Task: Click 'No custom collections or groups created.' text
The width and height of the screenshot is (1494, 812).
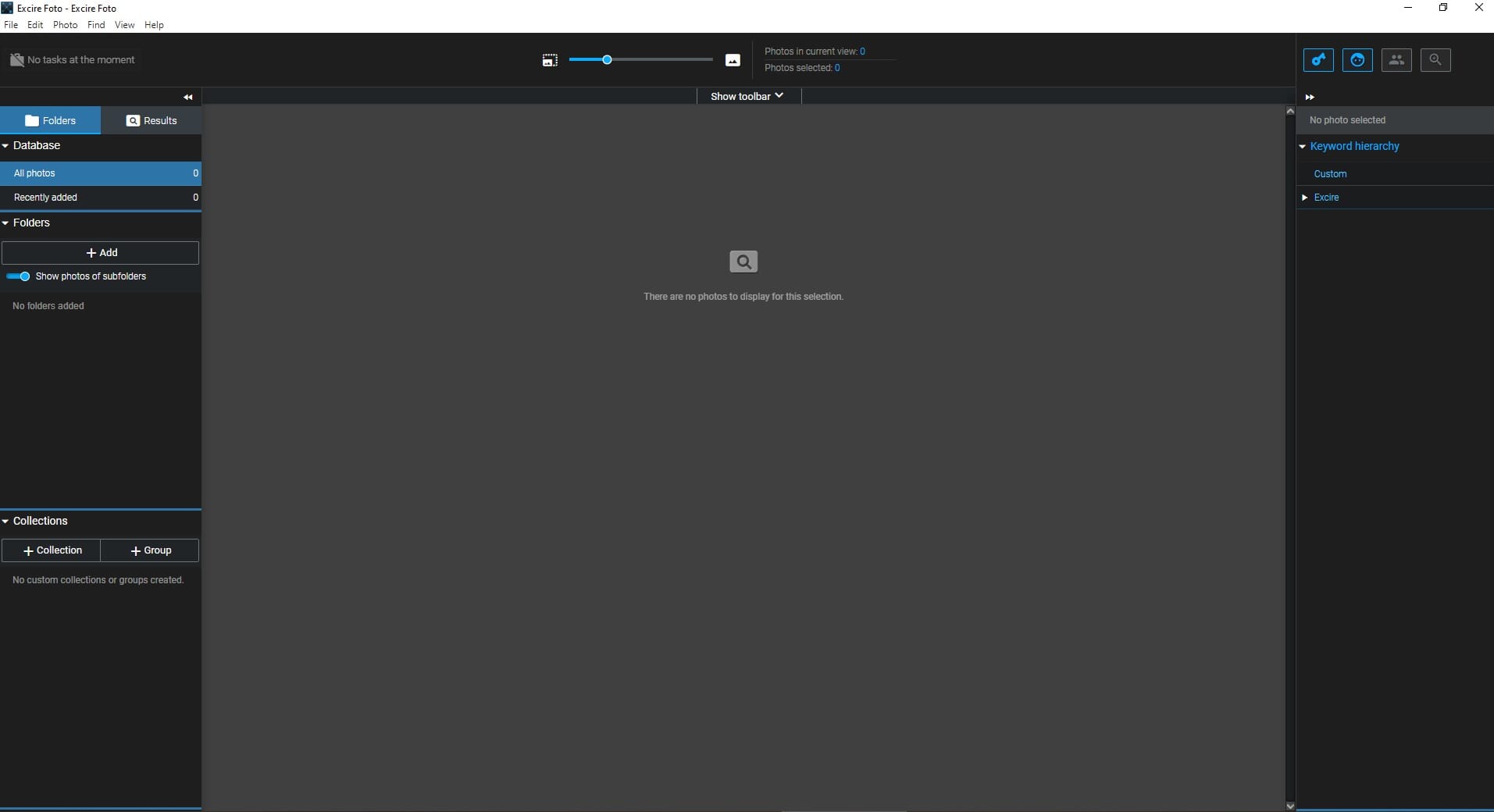Action: tap(98, 580)
